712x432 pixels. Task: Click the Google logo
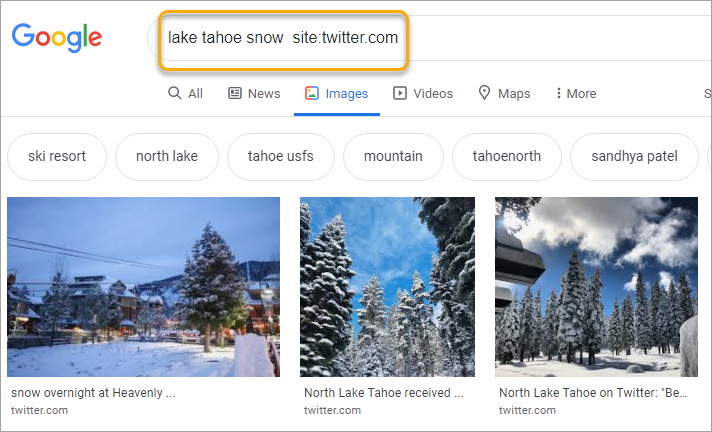click(57, 37)
